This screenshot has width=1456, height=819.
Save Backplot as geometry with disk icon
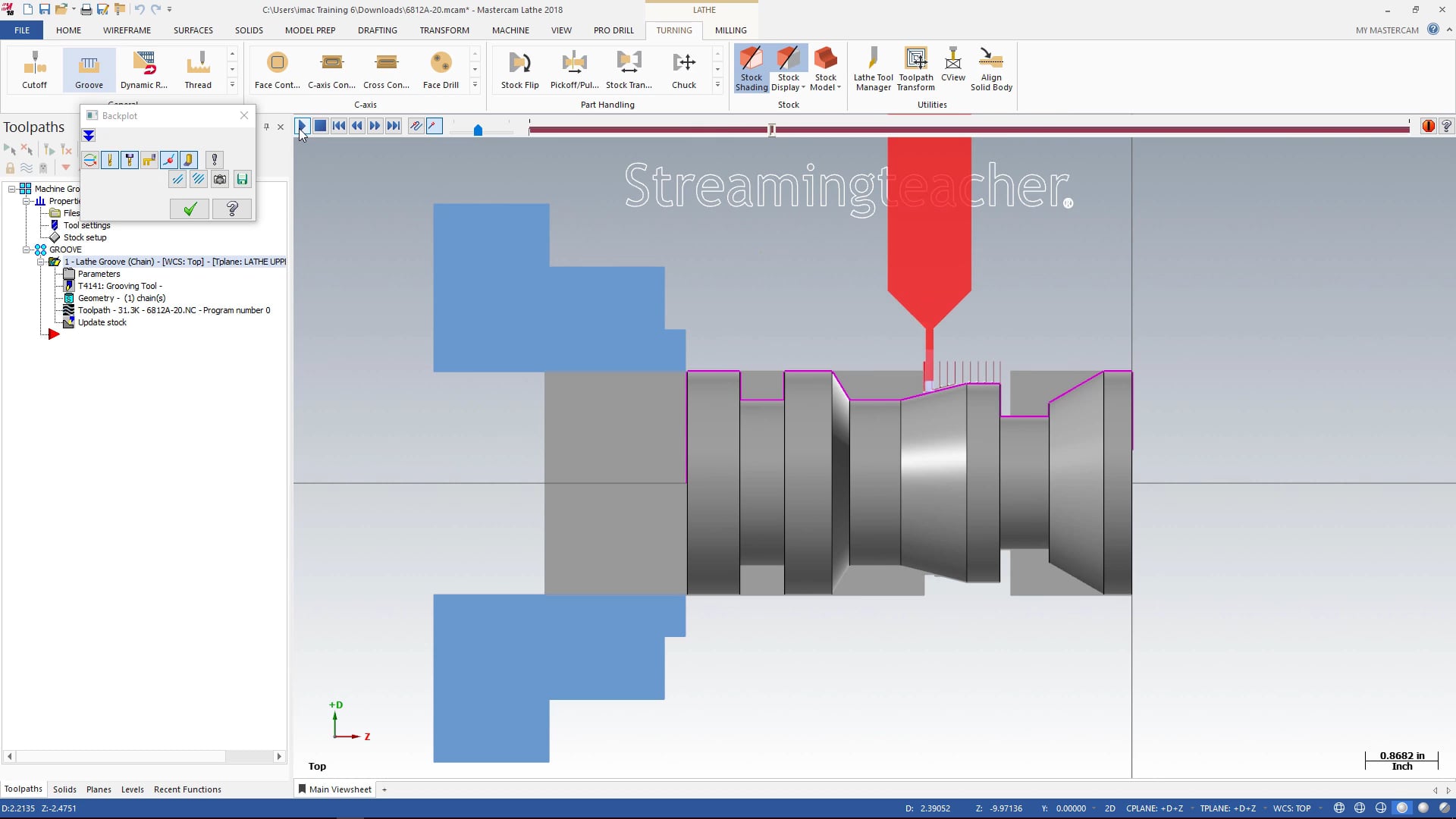tap(242, 179)
